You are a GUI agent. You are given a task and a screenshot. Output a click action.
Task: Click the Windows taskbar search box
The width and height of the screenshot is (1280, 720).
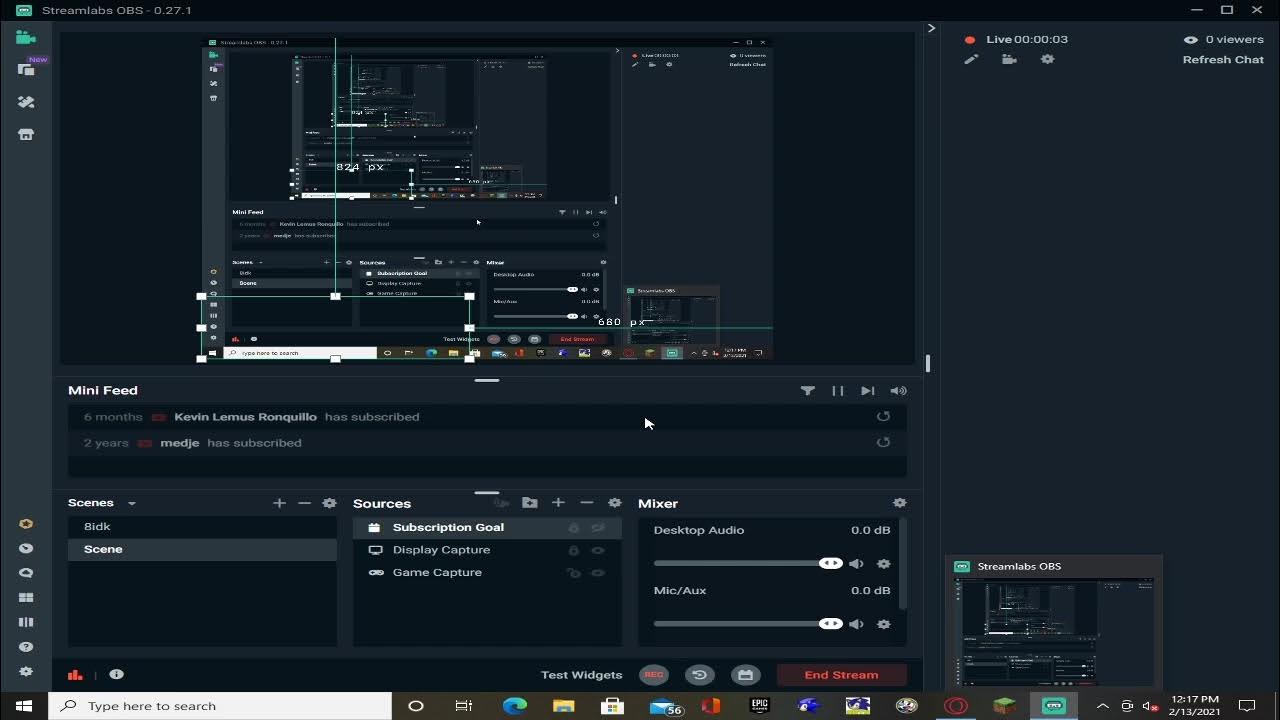[x=220, y=706]
